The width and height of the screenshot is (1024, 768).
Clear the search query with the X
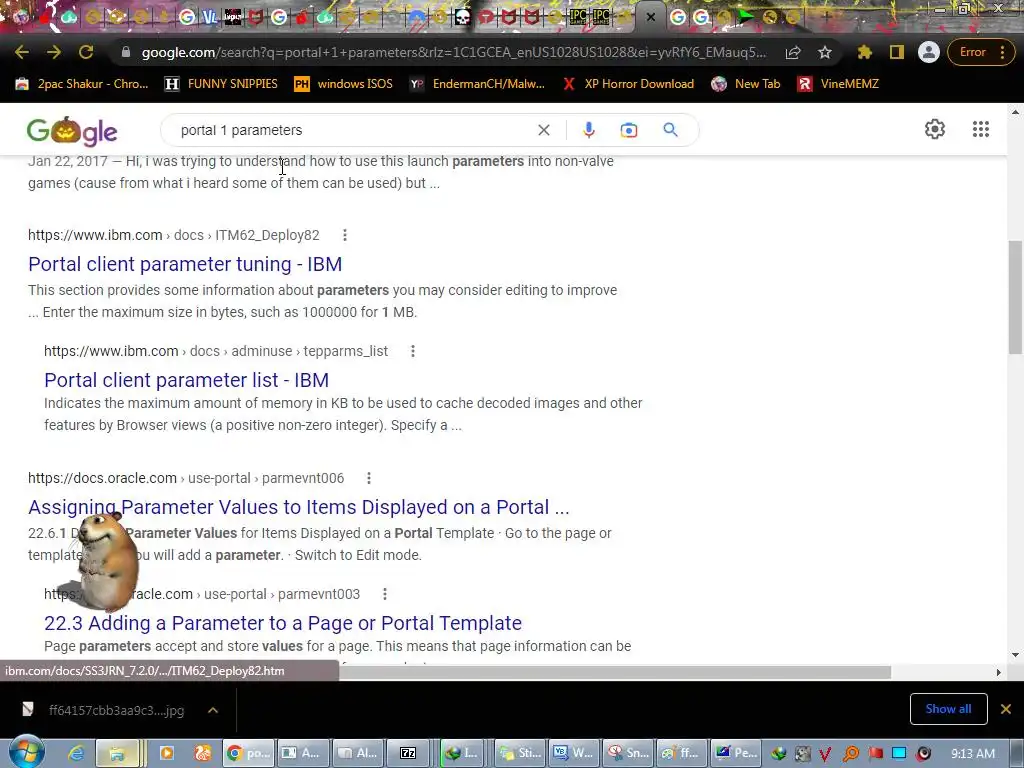point(543,130)
